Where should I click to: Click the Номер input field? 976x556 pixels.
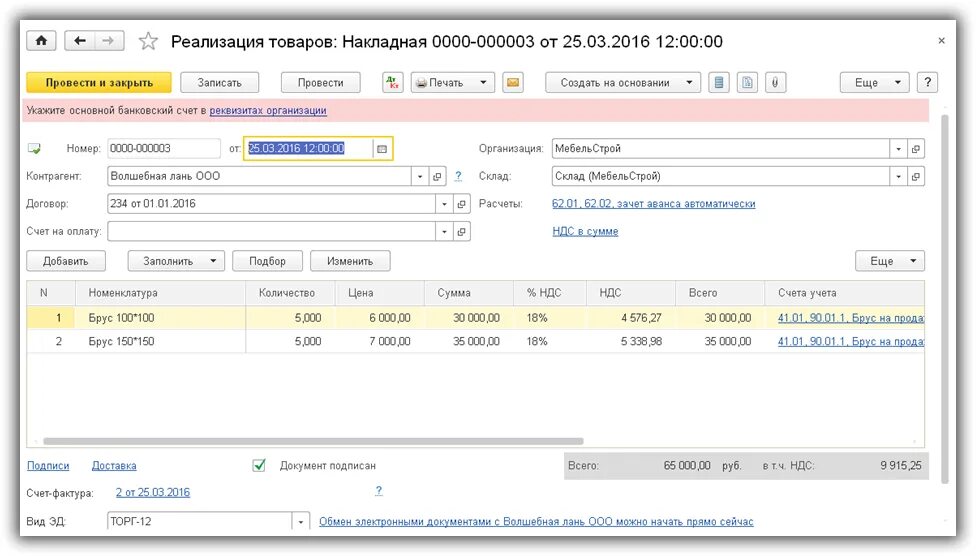pyautogui.click(x=164, y=149)
